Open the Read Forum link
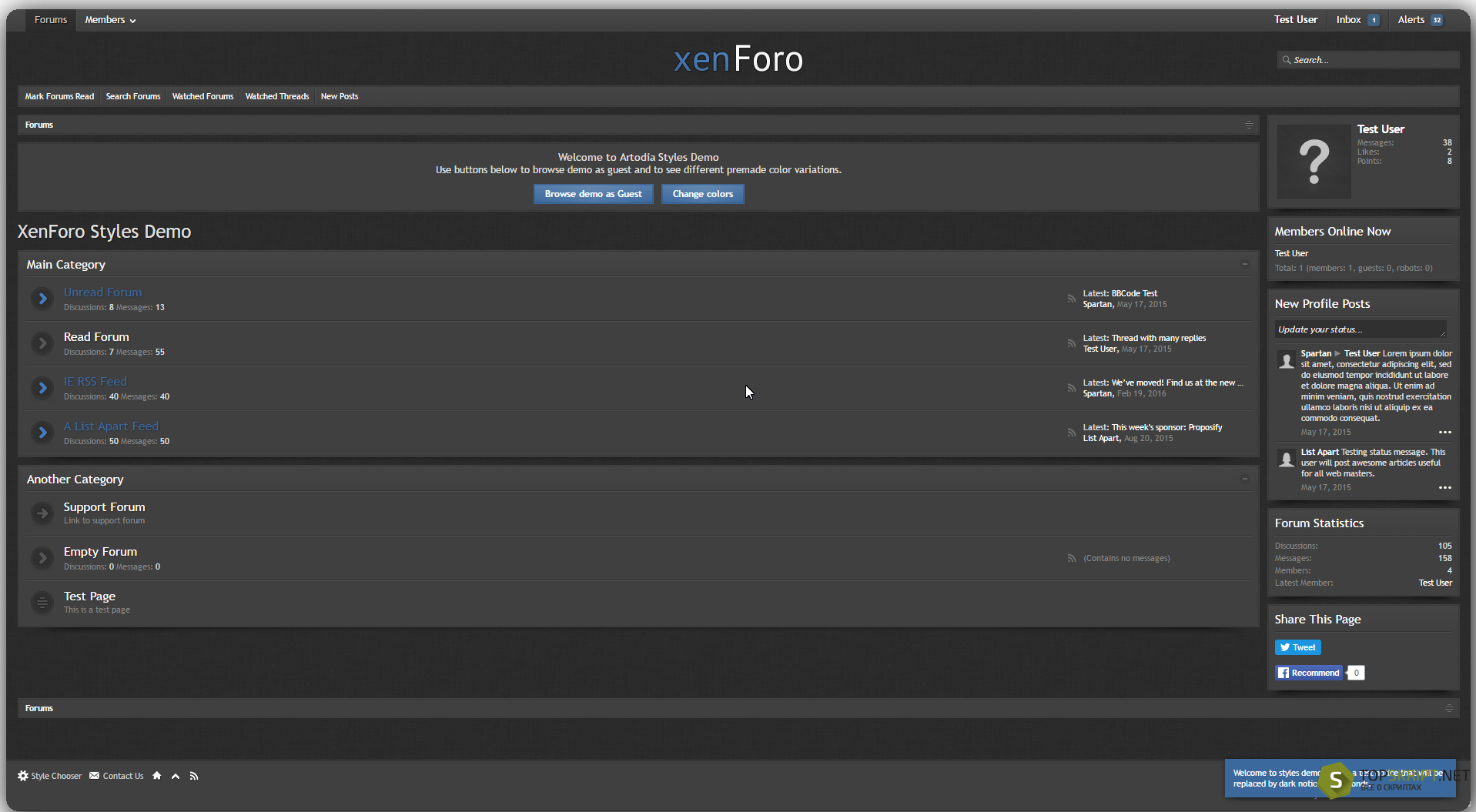 [96, 337]
